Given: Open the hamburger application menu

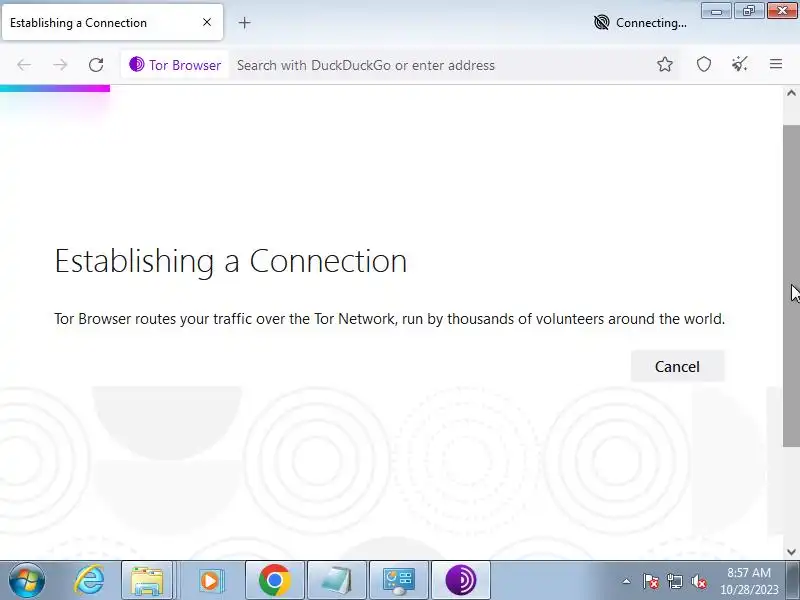Looking at the screenshot, I should click(x=776, y=64).
